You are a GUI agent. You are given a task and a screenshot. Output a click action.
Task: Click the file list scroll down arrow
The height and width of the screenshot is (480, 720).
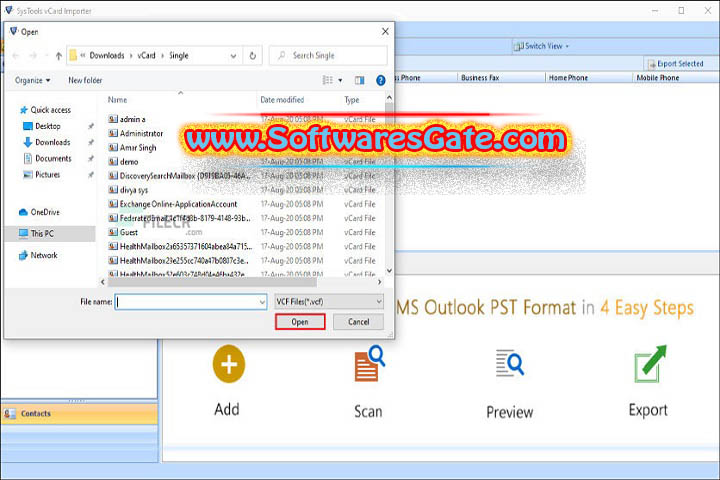[x=389, y=271]
